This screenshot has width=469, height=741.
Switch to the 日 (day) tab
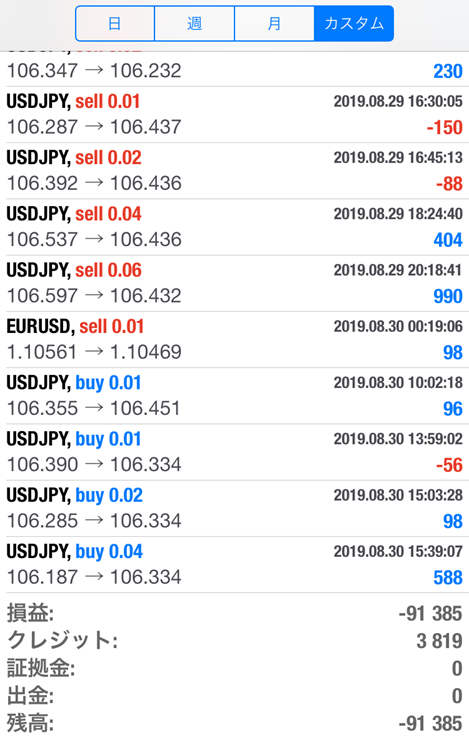115,24
